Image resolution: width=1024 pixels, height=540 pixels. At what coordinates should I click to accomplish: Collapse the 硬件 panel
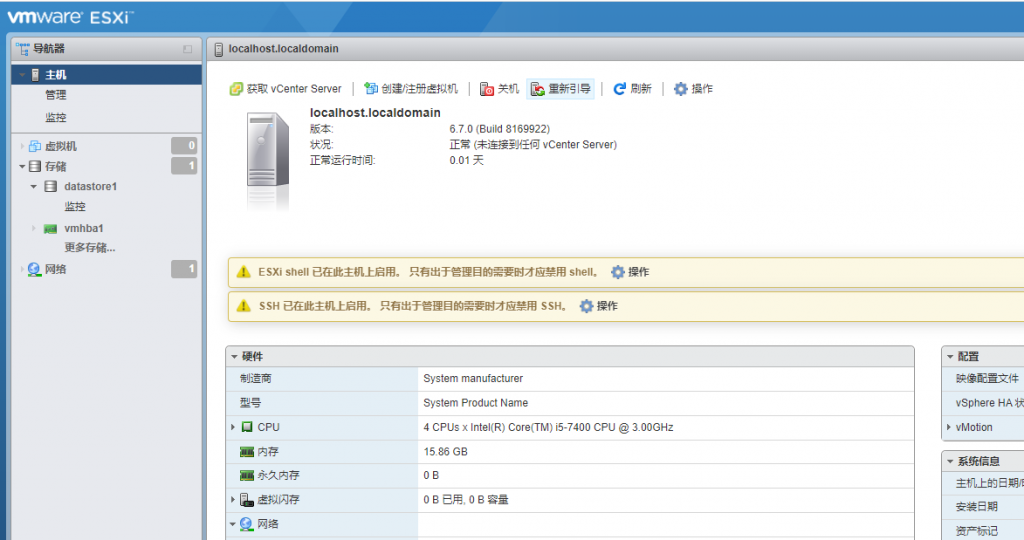pyautogui.click(x=234, y=357)
